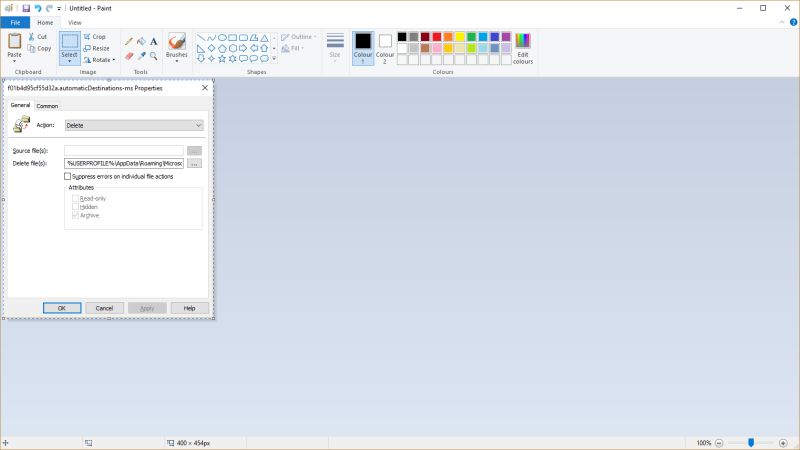800x450 pixels.
Task: Choose the Polygon shape
Action: (254, 38)
